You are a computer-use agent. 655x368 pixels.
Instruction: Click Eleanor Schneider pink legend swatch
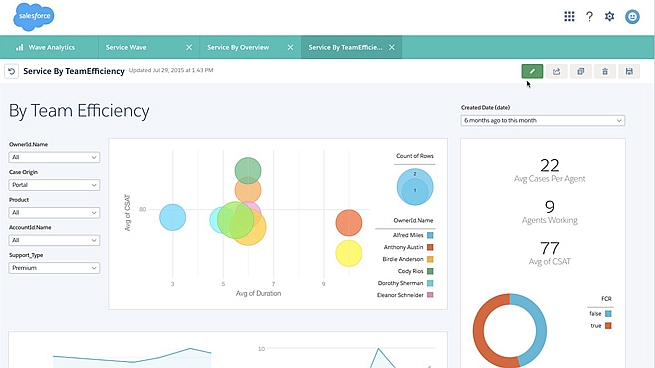point(430,295)
